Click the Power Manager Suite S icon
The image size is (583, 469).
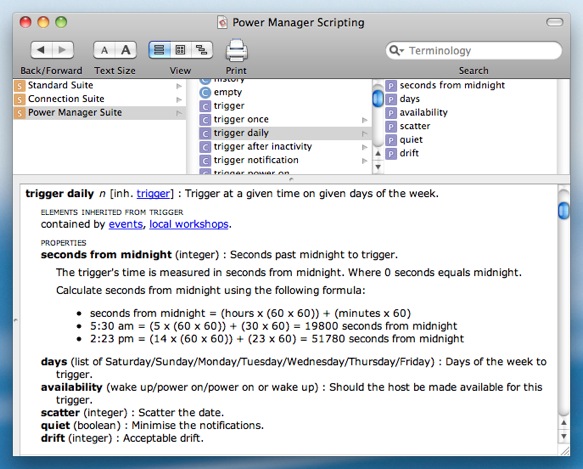pos(19,113)
